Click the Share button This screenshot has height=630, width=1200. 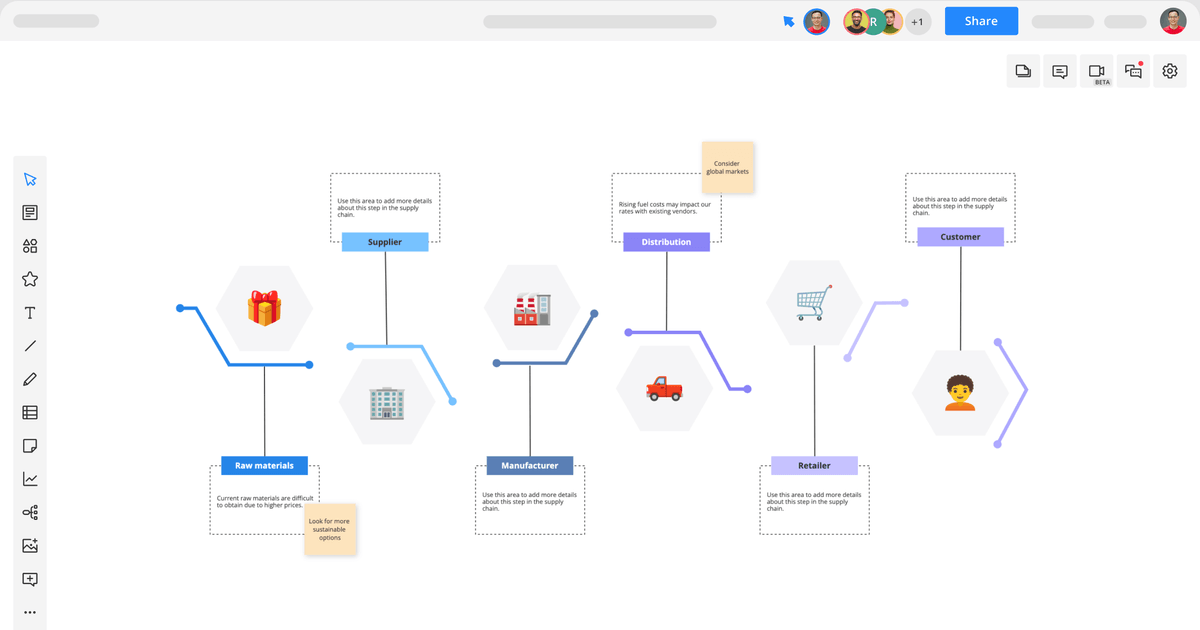(x=981, y=21)
